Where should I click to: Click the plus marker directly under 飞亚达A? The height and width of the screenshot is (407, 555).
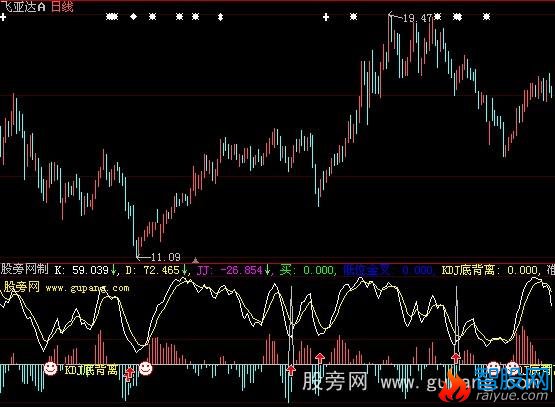[3, 17]
